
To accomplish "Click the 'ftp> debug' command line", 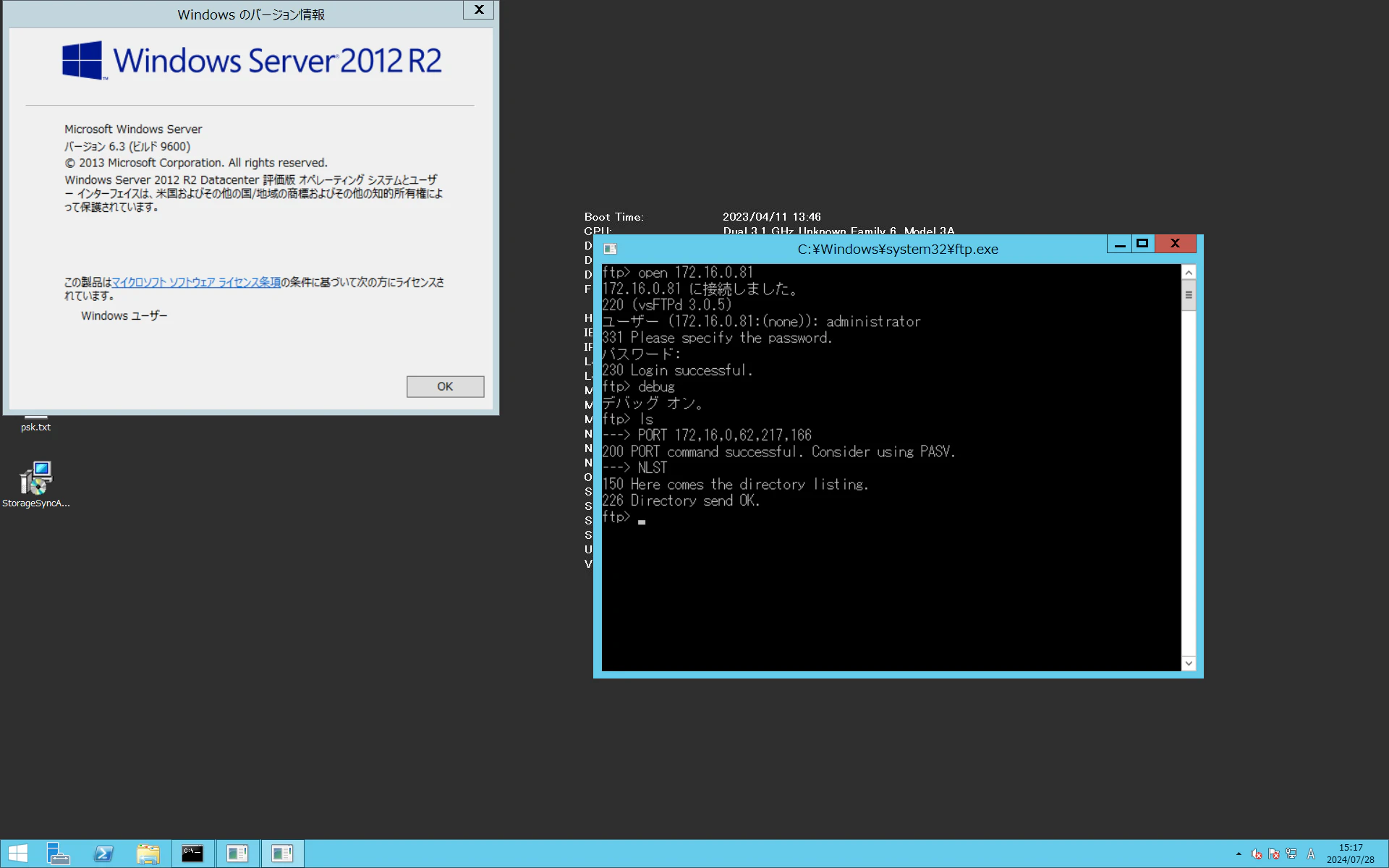I will (x=638, y=387).
